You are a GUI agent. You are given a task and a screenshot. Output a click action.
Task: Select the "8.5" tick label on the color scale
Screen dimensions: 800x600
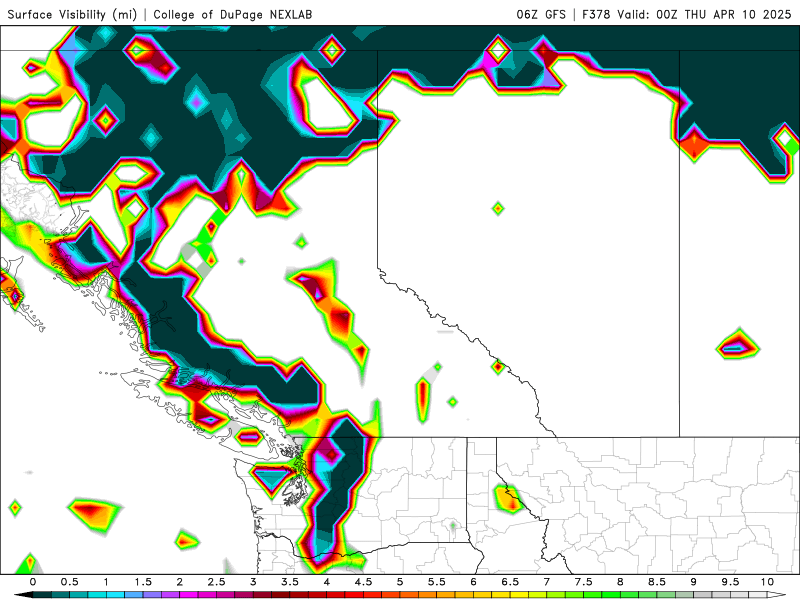click(x=657, y=582)
